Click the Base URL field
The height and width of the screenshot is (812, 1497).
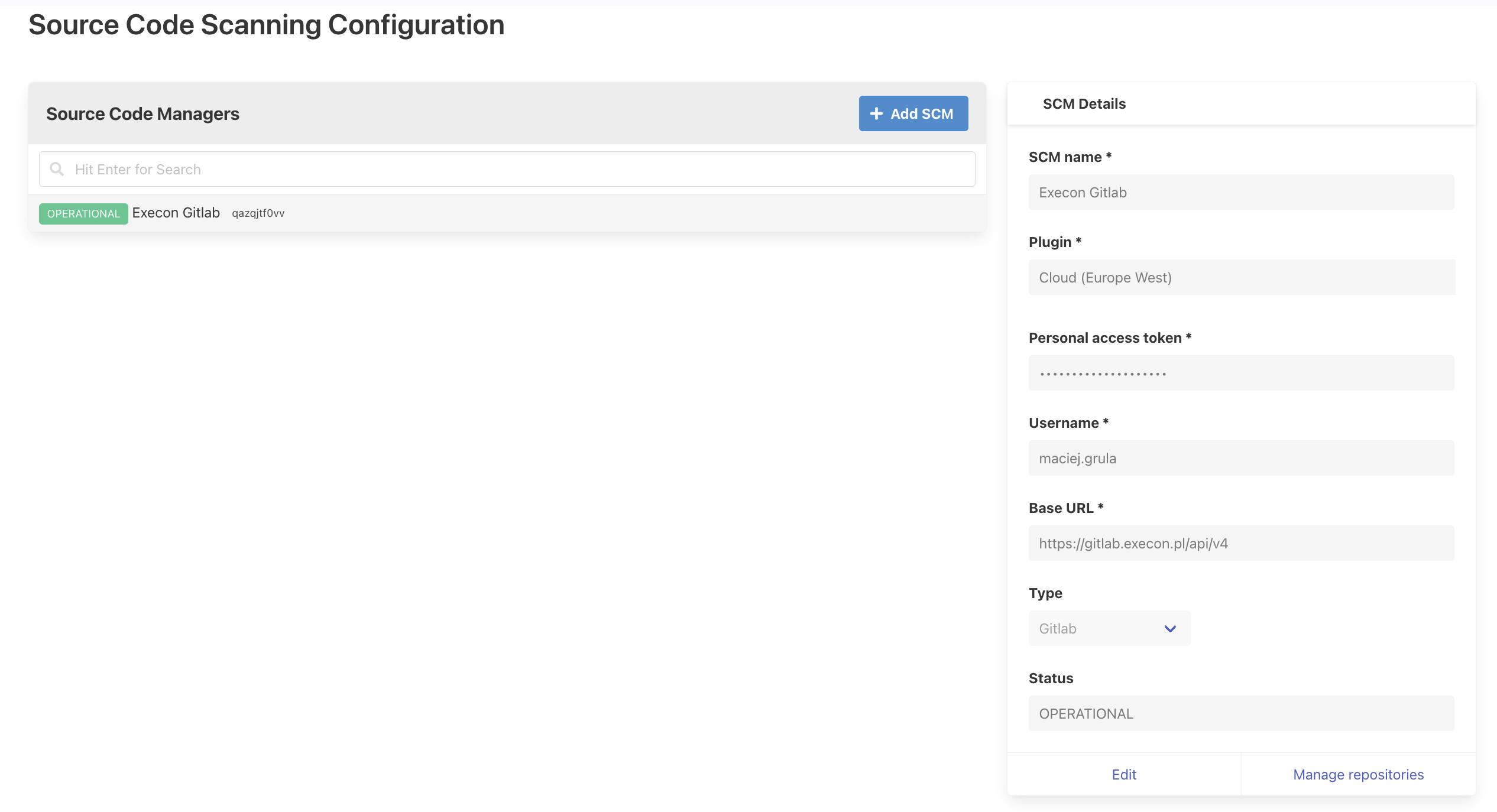pyautogui.click(x=1241, y=544)
